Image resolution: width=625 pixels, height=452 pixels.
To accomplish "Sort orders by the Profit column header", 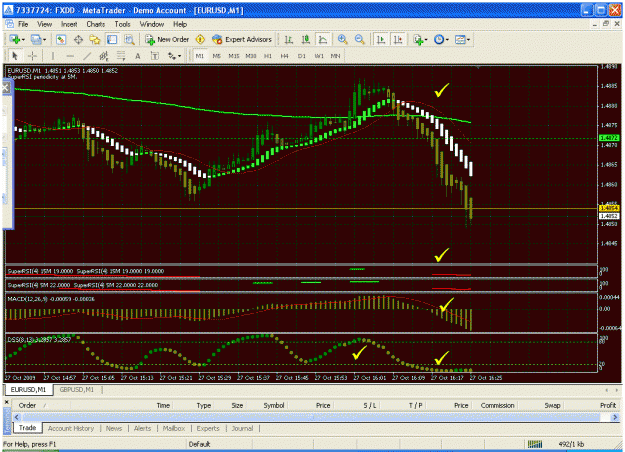I will click(608, 405).
